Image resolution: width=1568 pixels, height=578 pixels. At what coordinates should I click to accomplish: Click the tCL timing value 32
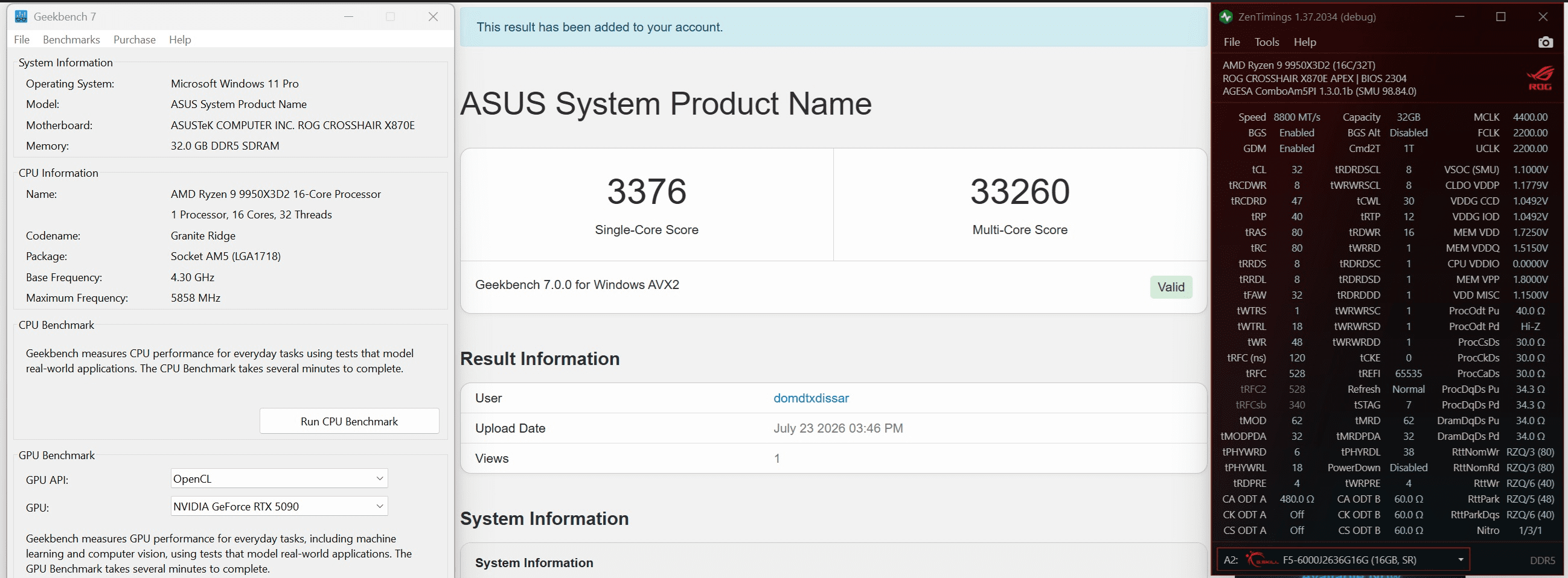tap(1296, 169)
